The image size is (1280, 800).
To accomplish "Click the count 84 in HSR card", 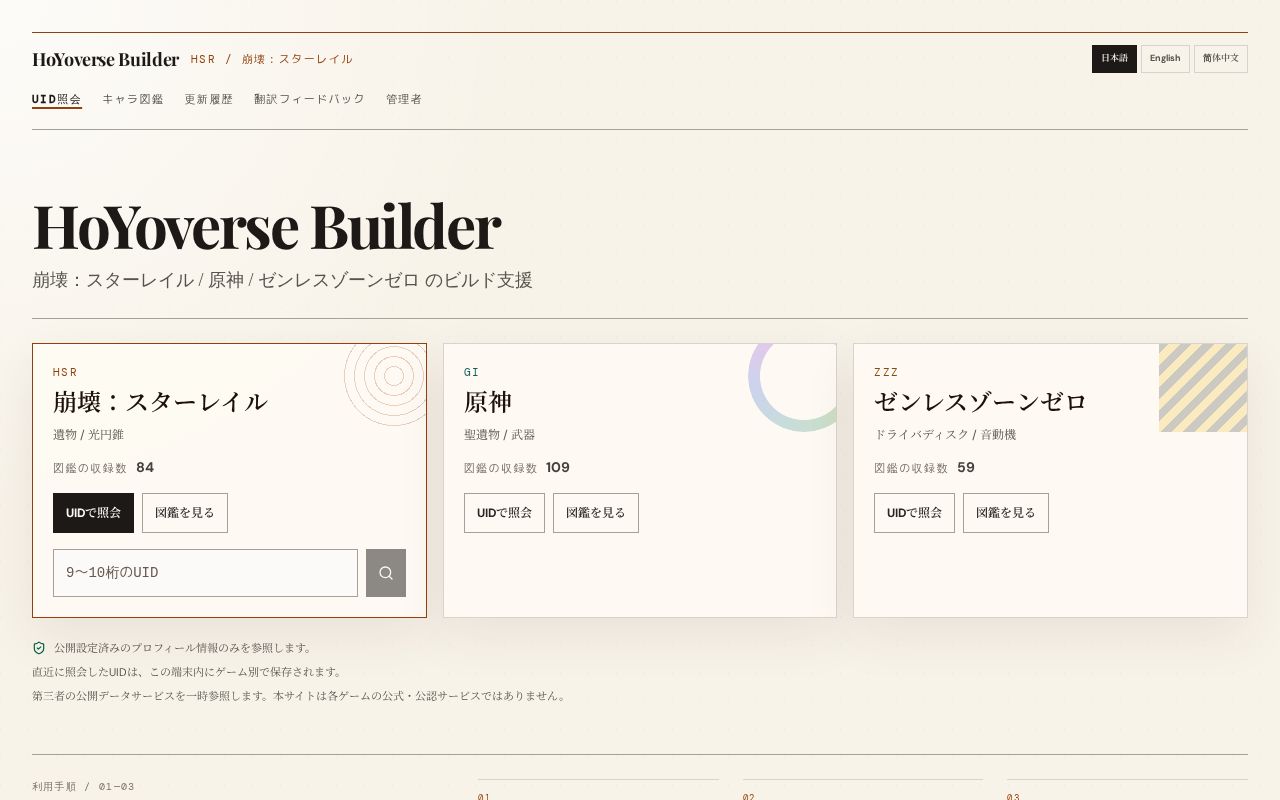I will [145, 468].
